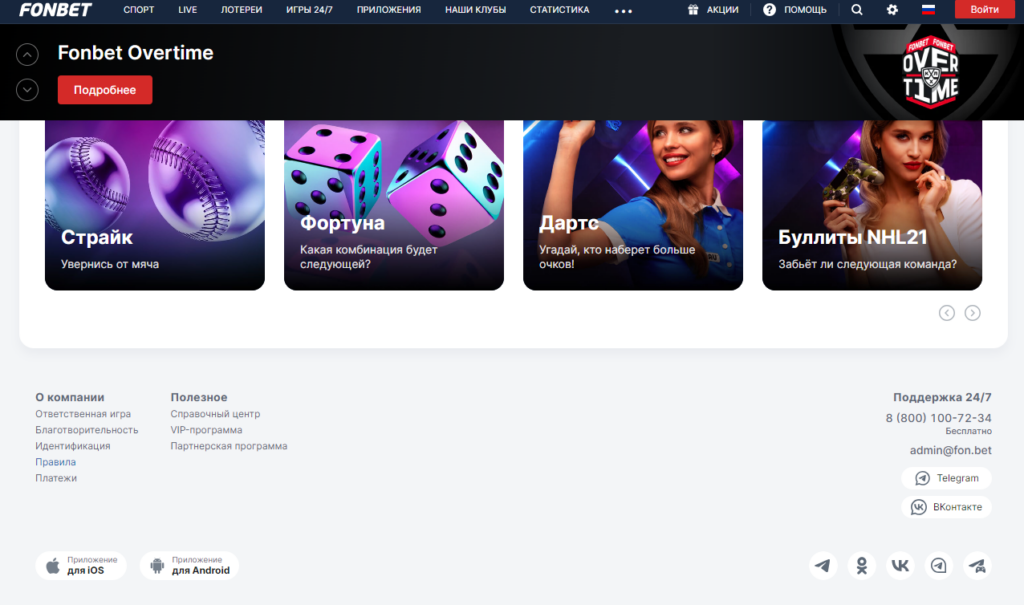Viewport: 1024px width, 605px height.
Task: Open VIP-программа link
Action: (206, 430)
